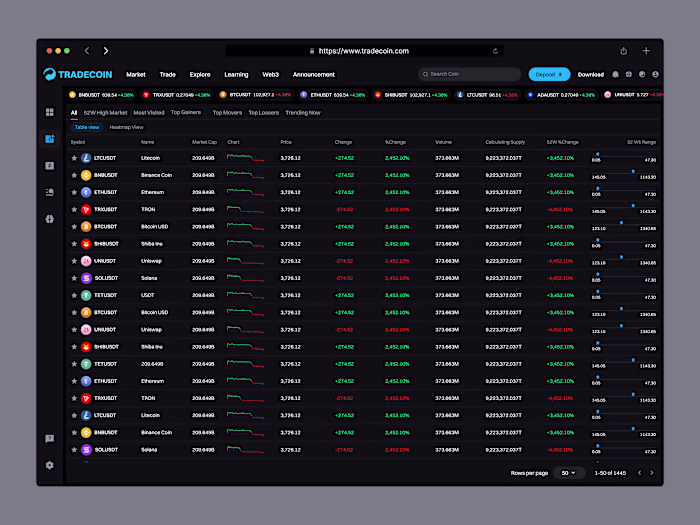
Task: Click the blue Deposit button
Action: pyautogui.click(x=549, y=75)
